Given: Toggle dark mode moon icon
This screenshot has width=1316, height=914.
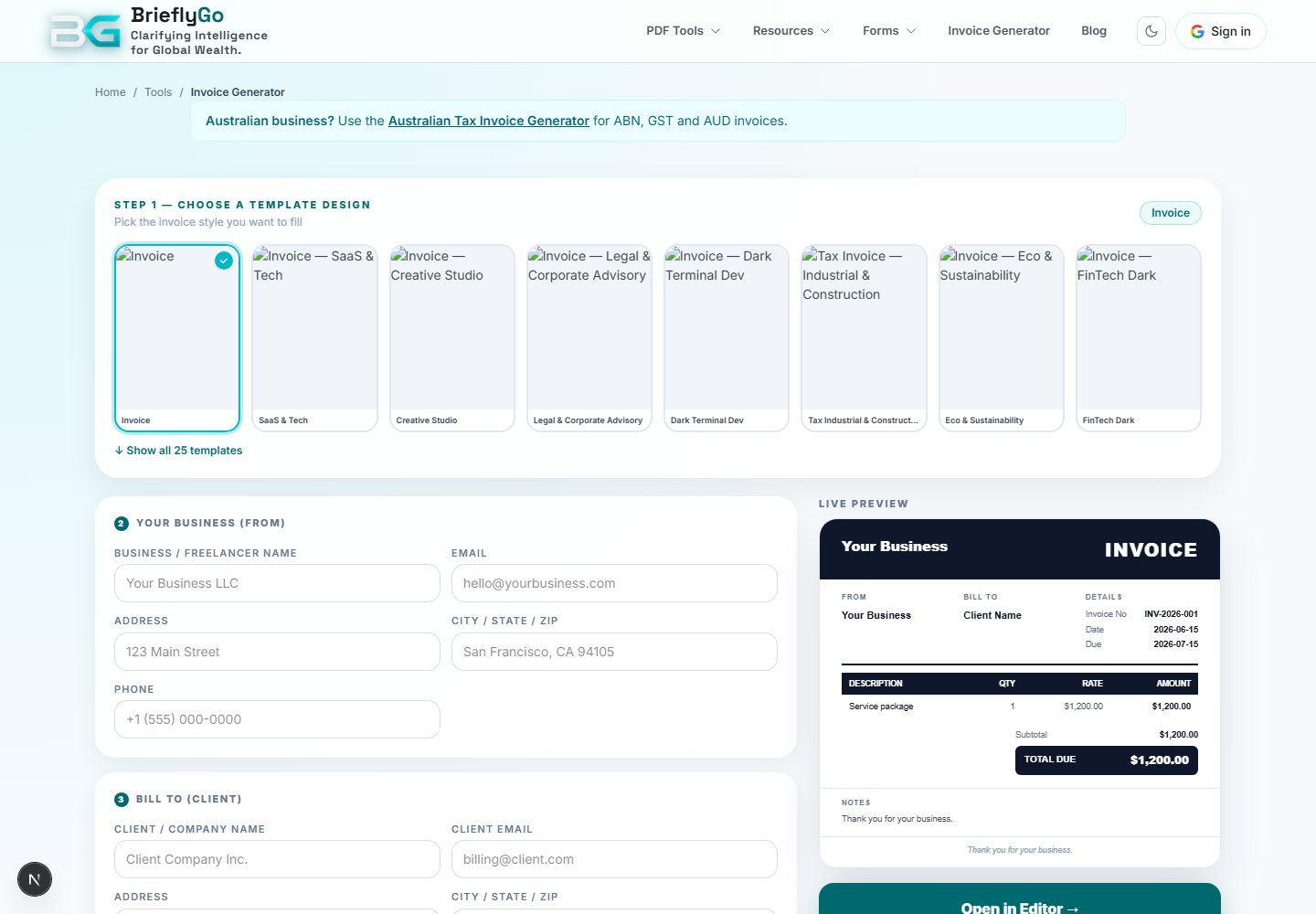Looking at the screenshot, I should (1151, 31).
